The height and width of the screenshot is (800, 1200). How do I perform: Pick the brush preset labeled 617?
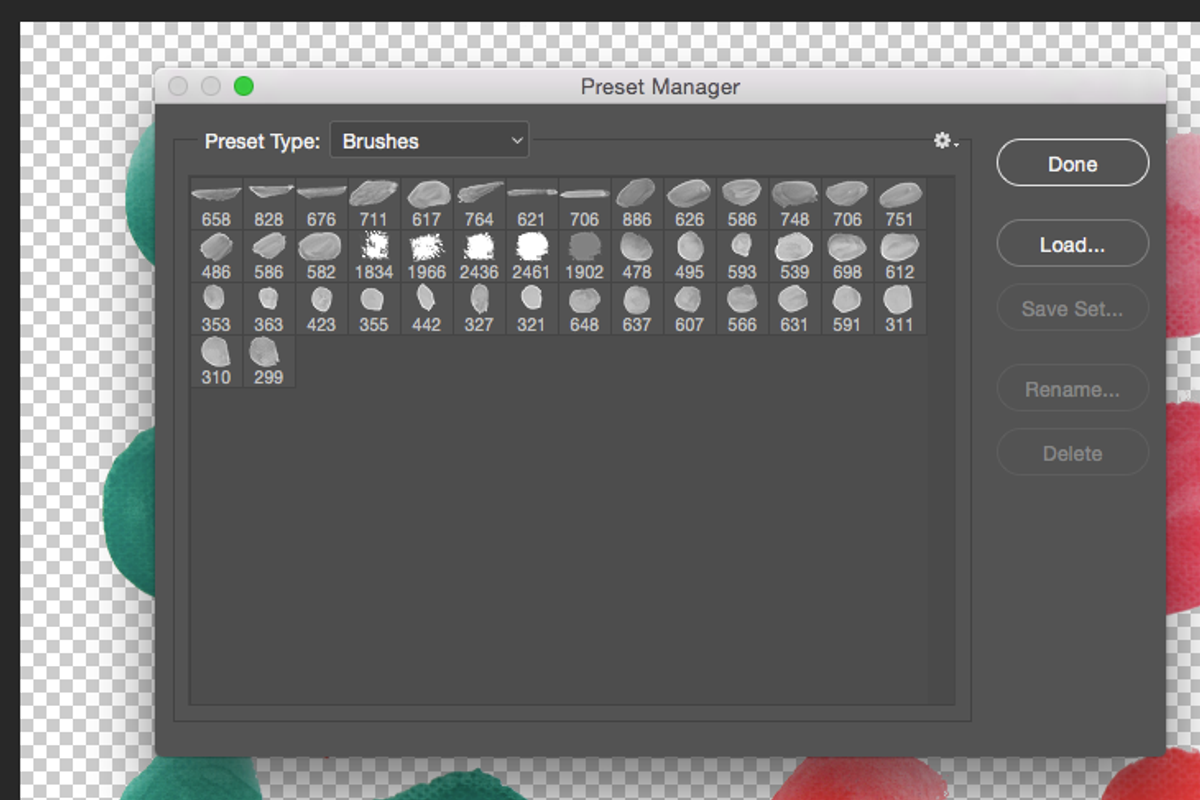(x=427, y=204)
